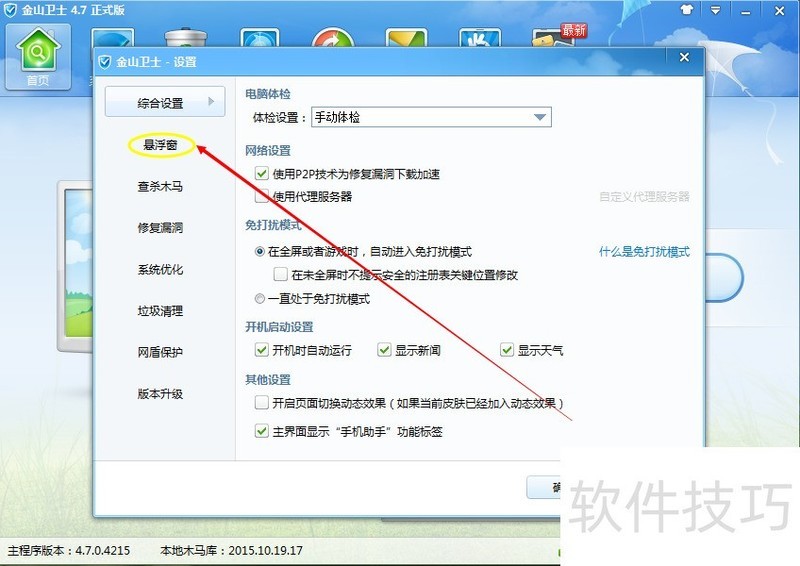The image size is (800, 566).
Task: Enable 开启页面切换动态效果 checkbox
Action: pyautogui.click(x=262, y=403)
